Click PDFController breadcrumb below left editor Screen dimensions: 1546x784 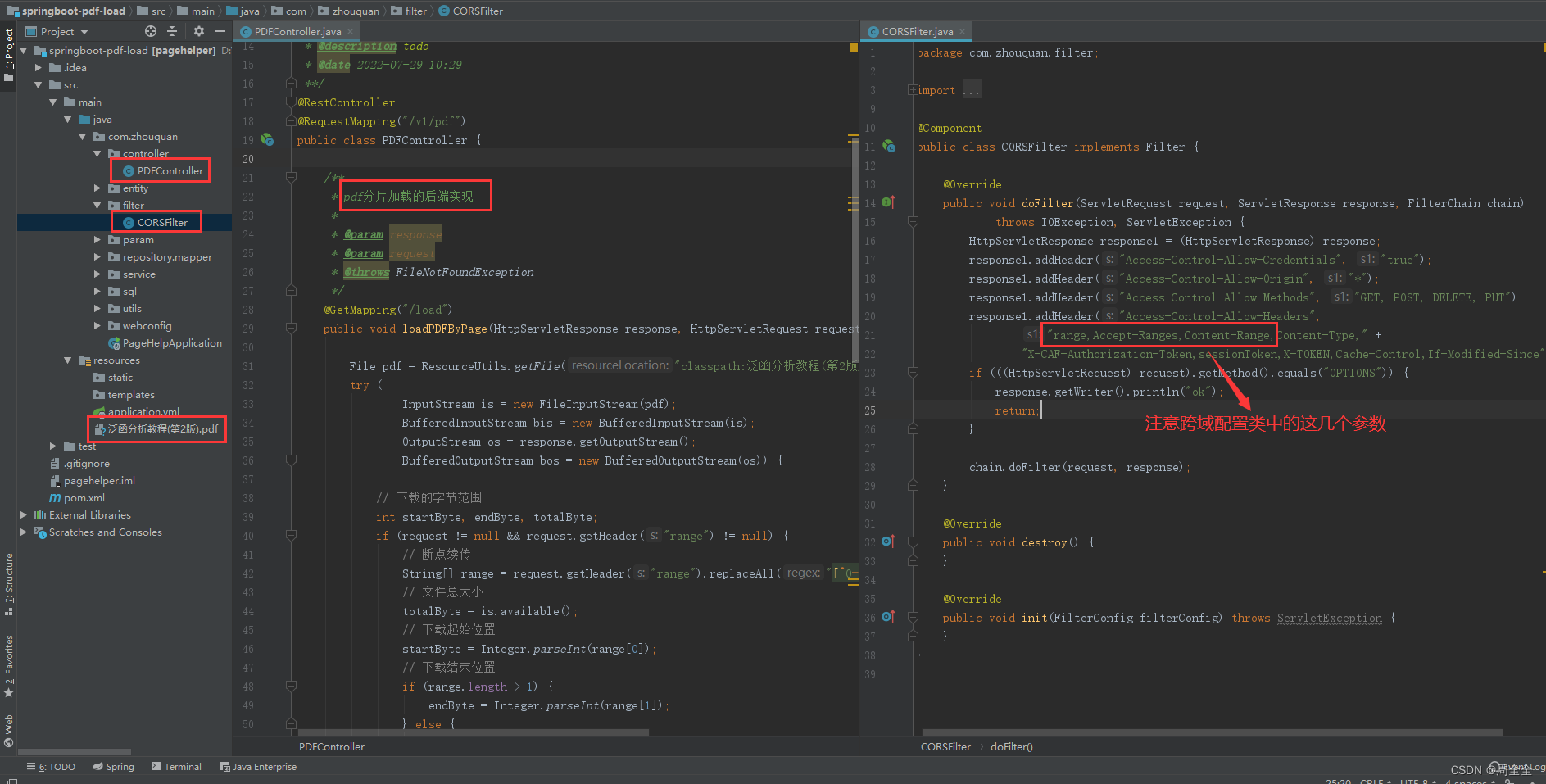(332, 746)
